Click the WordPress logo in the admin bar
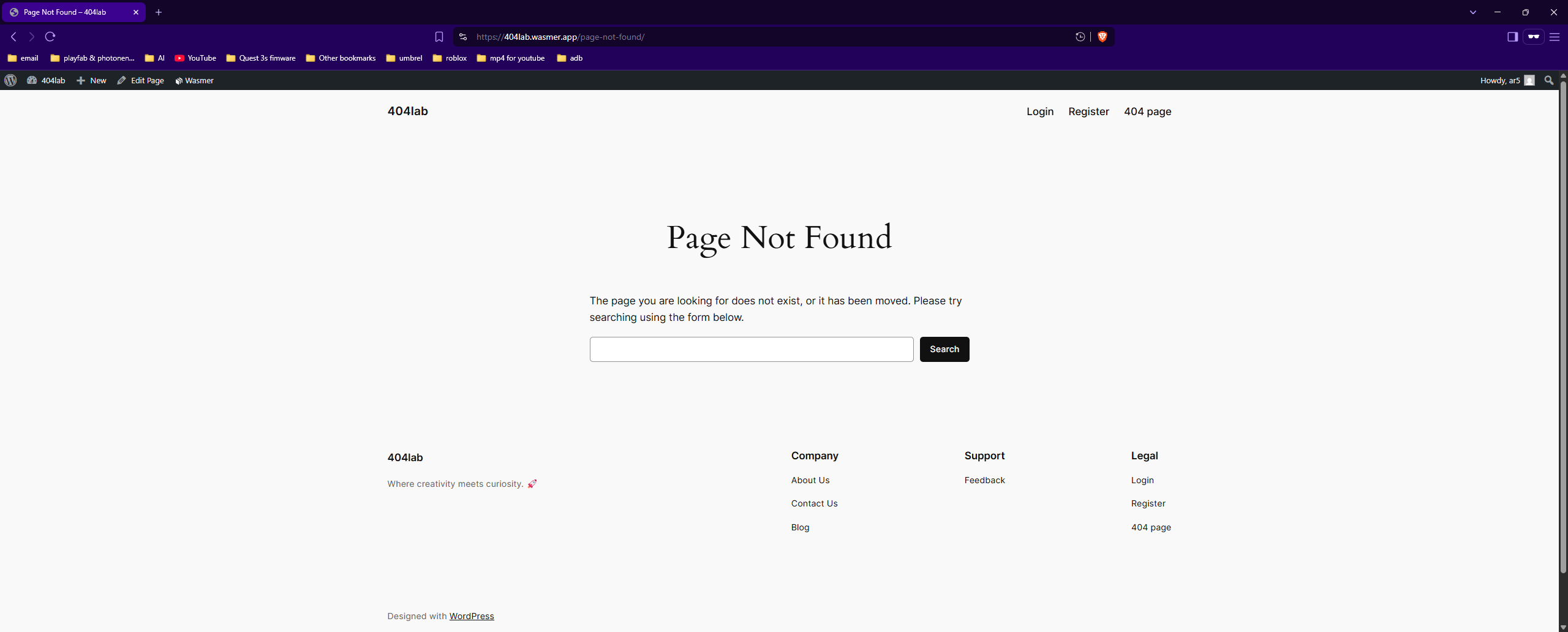 click(x=10, y=80)
